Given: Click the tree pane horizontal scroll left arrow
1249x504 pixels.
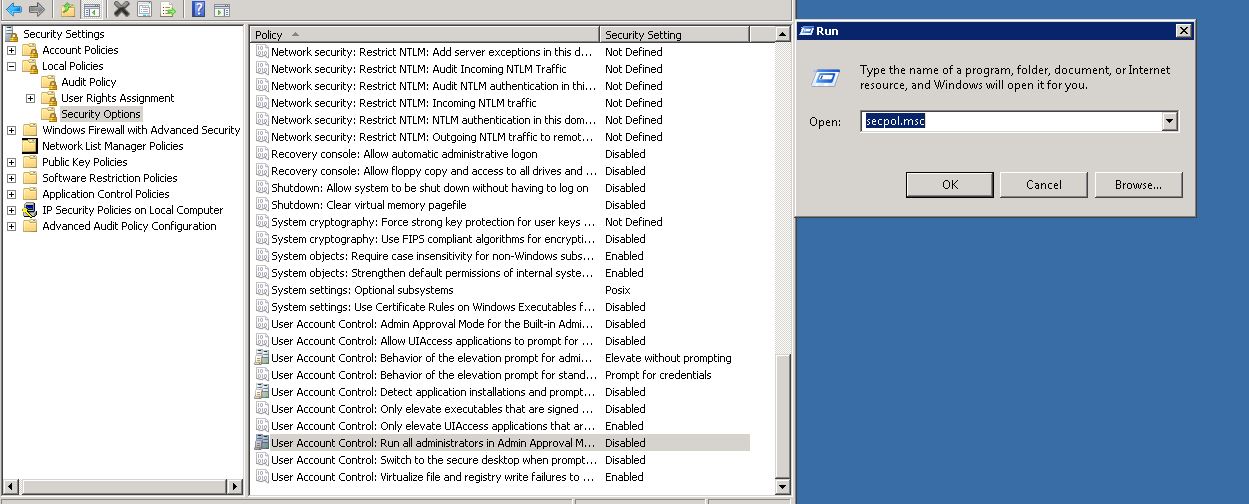Looking at the screenshot, I should (x=12, y=487).
